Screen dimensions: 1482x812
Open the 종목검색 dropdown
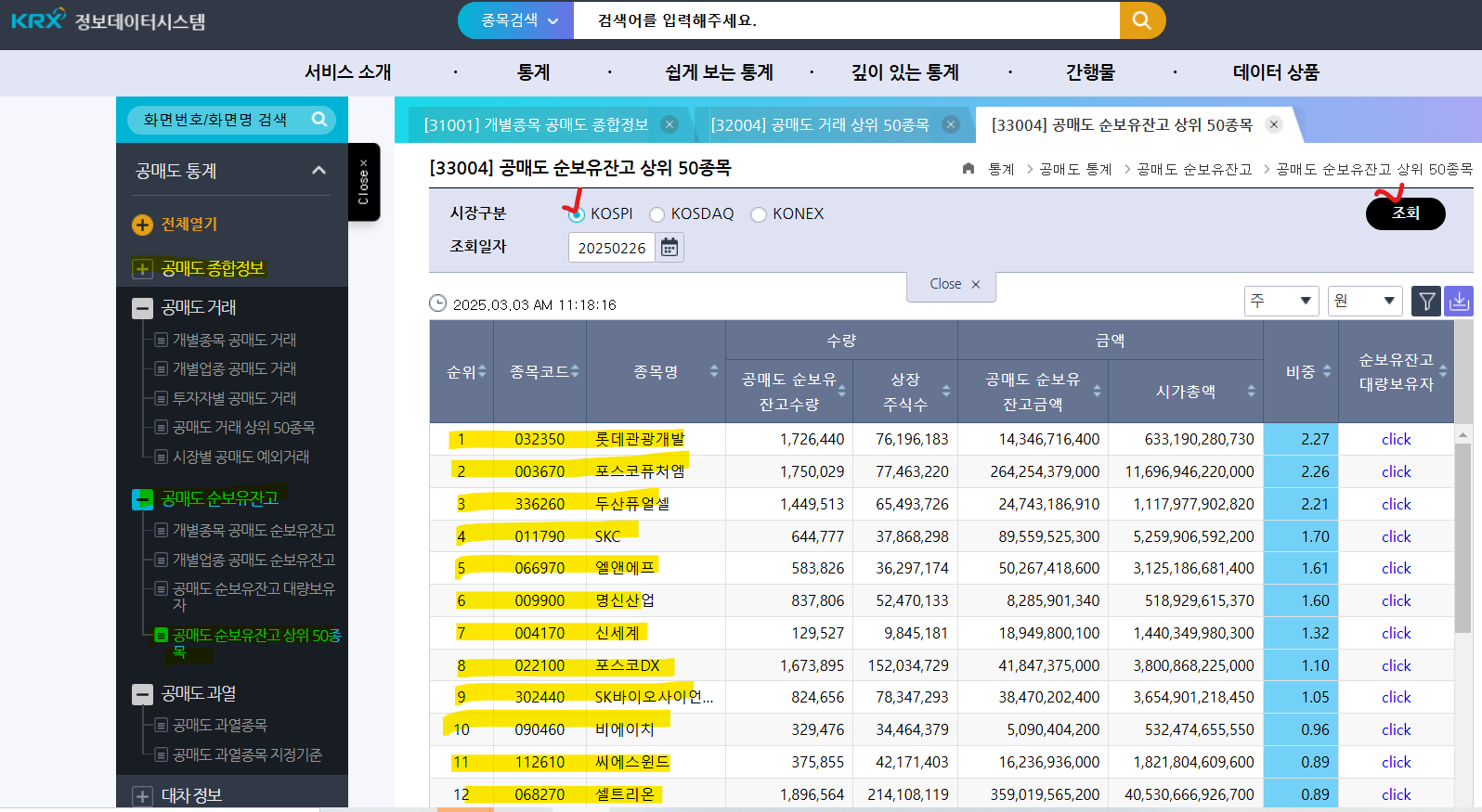(516, 20)
